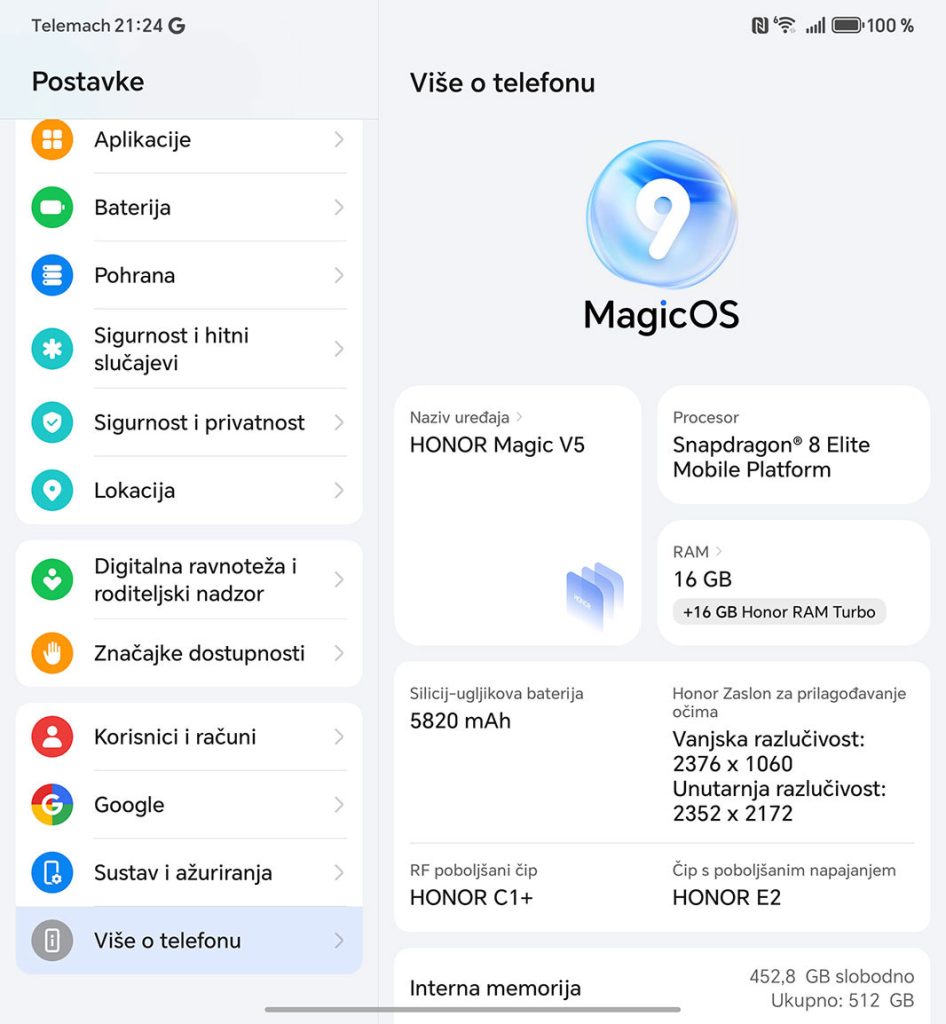Image resolution: width=946 pixels, height=1024 pixels.
Task: Tap the orange Aplikacije grid icon
Action: 52,139
